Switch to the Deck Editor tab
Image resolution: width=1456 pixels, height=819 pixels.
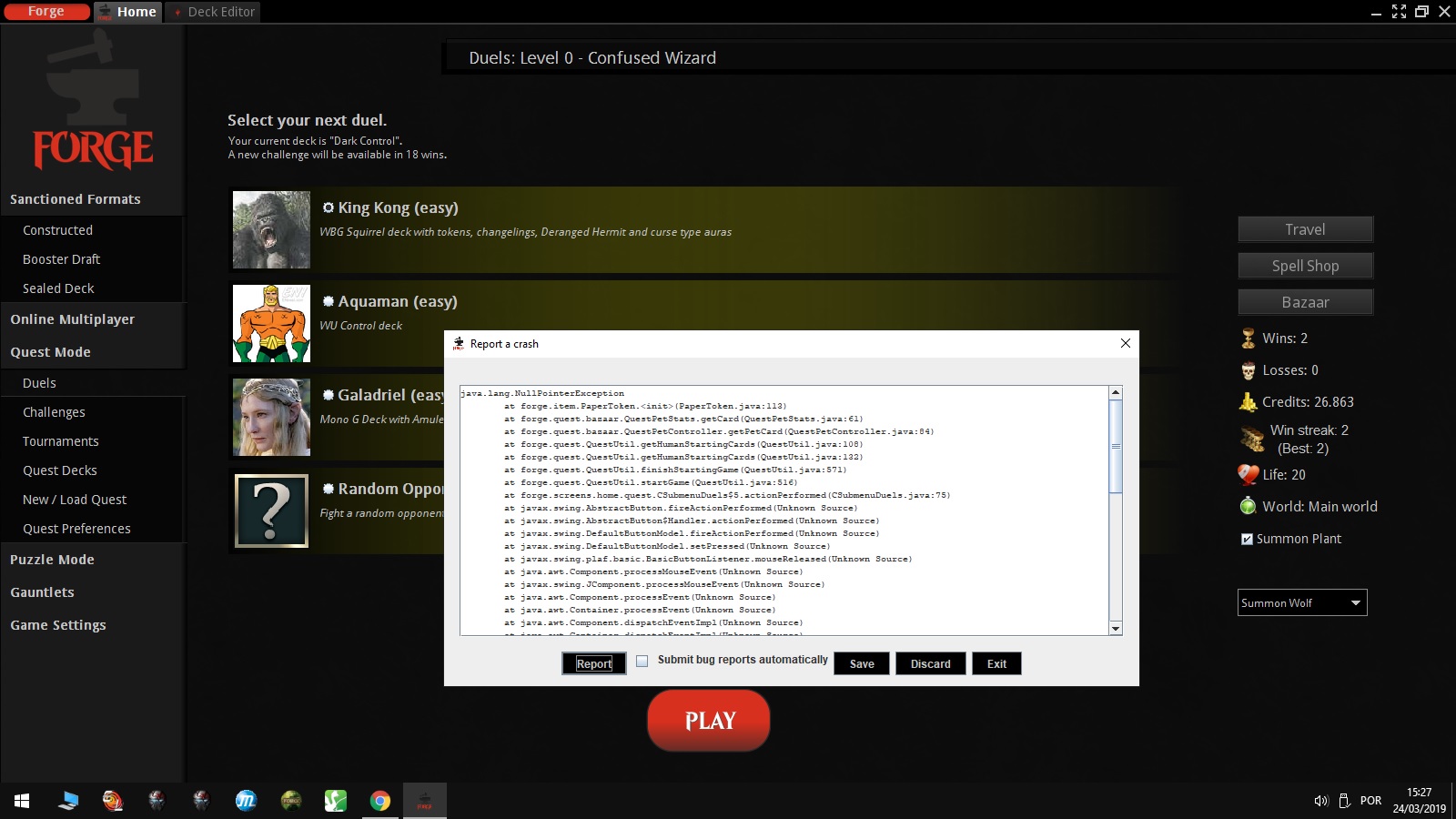point(214,12)
